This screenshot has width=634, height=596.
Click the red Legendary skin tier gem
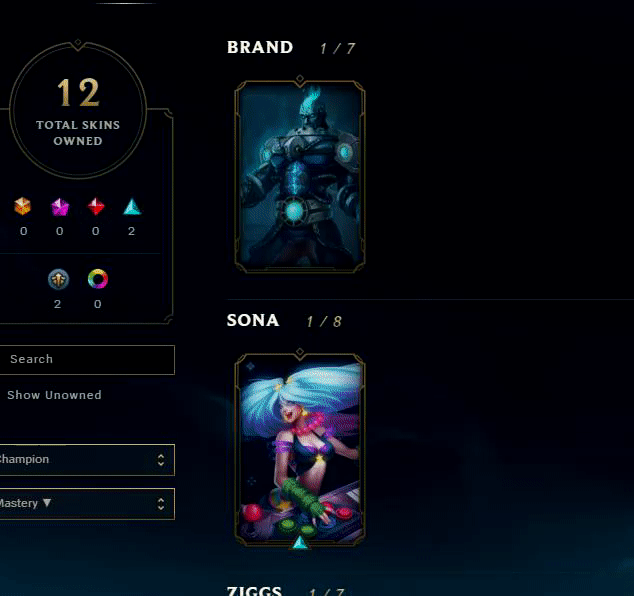[96, 207]
